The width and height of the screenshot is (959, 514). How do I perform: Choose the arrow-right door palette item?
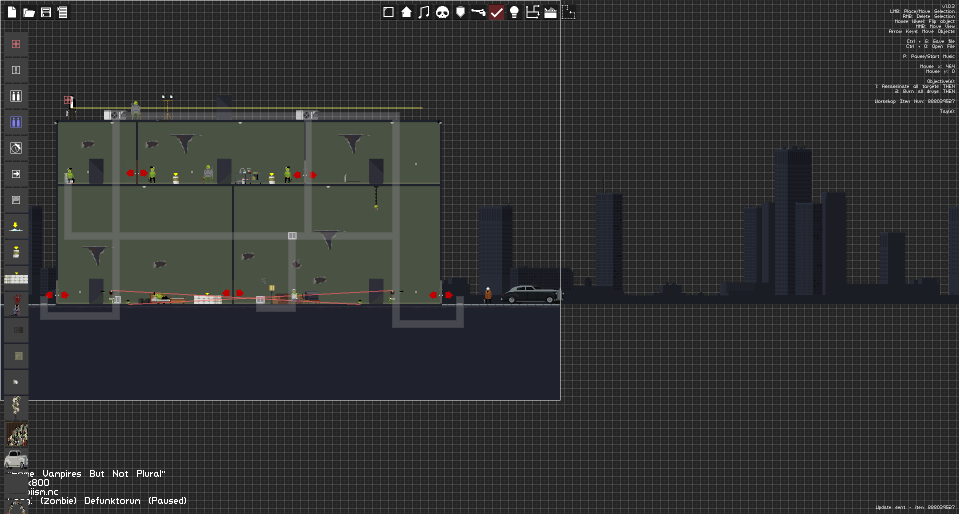point(16,174)
